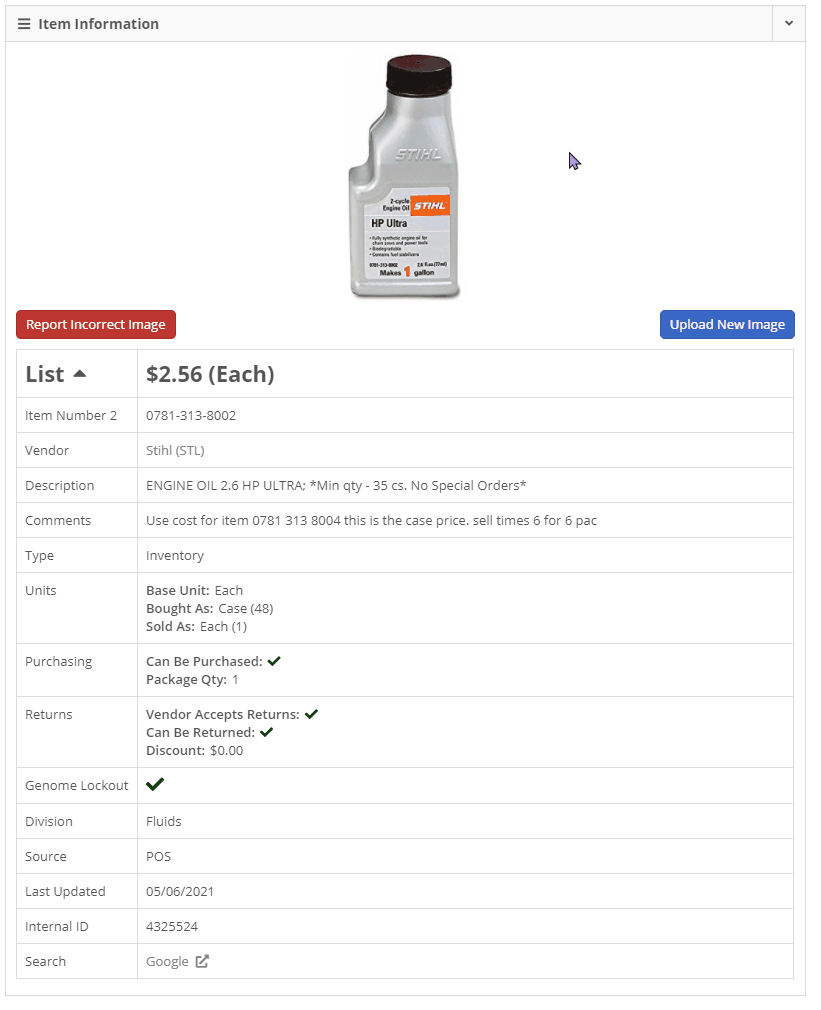
Task: Select the $2.56 (Each) price text
Action: click(x=210, y=374)
